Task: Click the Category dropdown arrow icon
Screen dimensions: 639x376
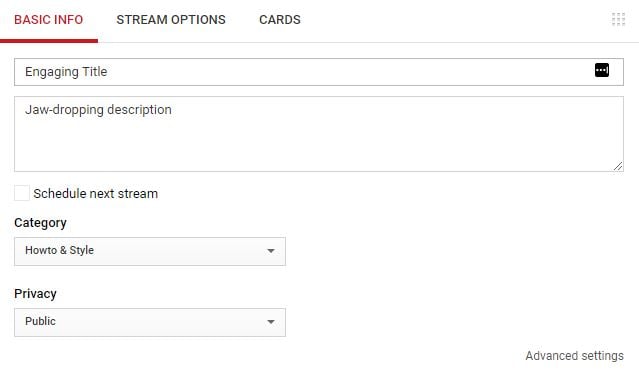Action: click(271, 251)
